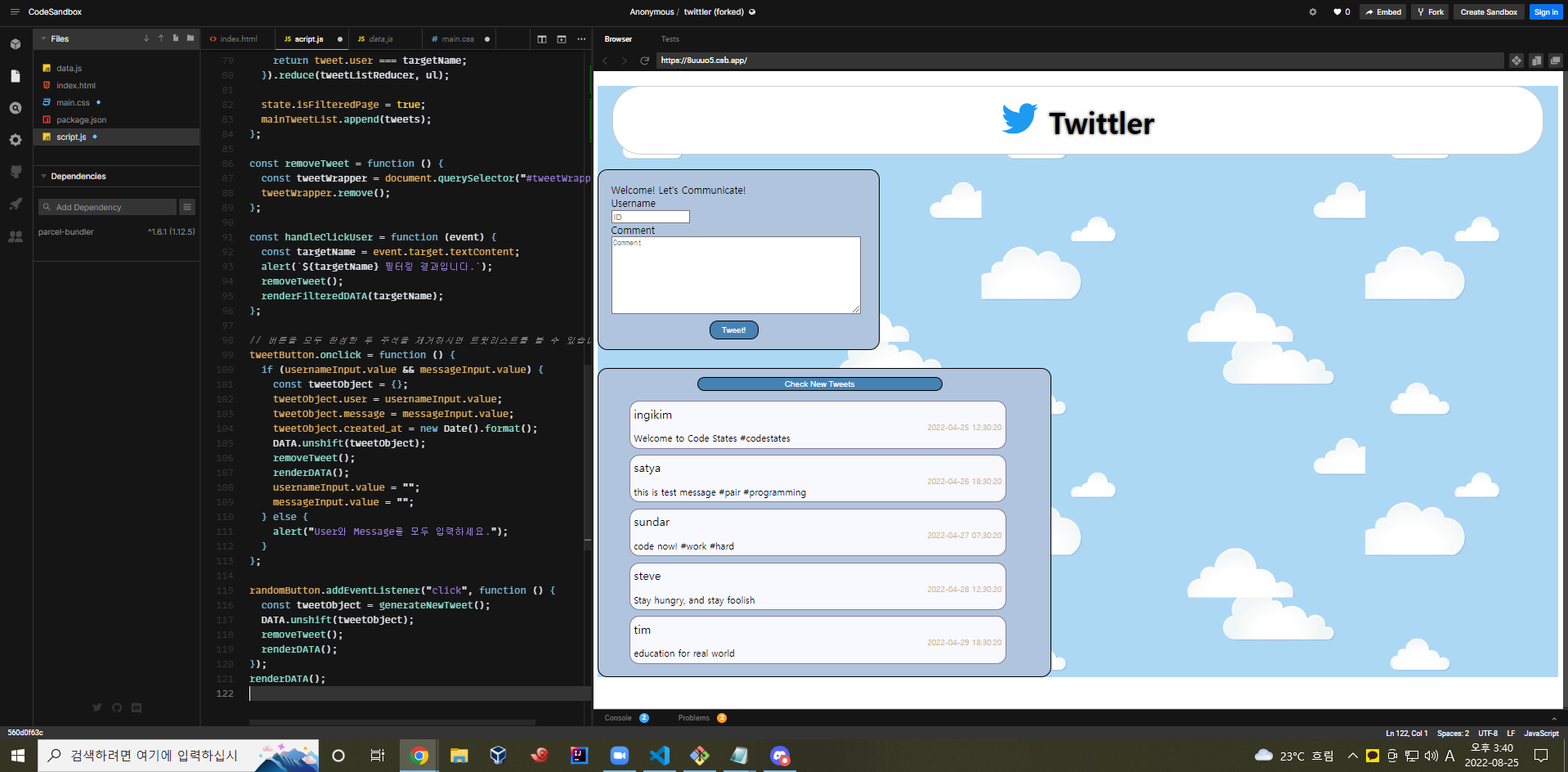Click the upload arrow icon in Files header
The image size is (1568, 772).
(161, 38)
